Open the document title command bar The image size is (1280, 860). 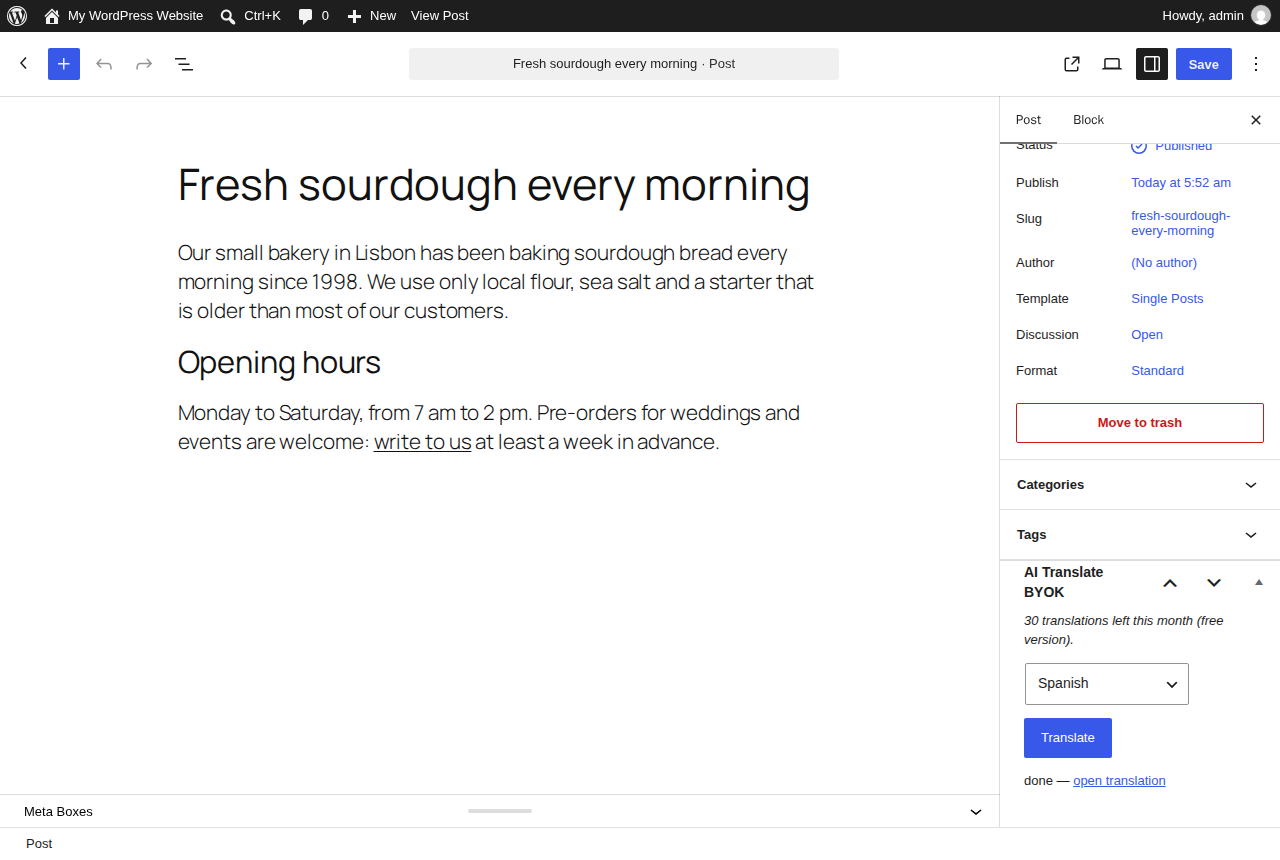[x=624, y=64]
